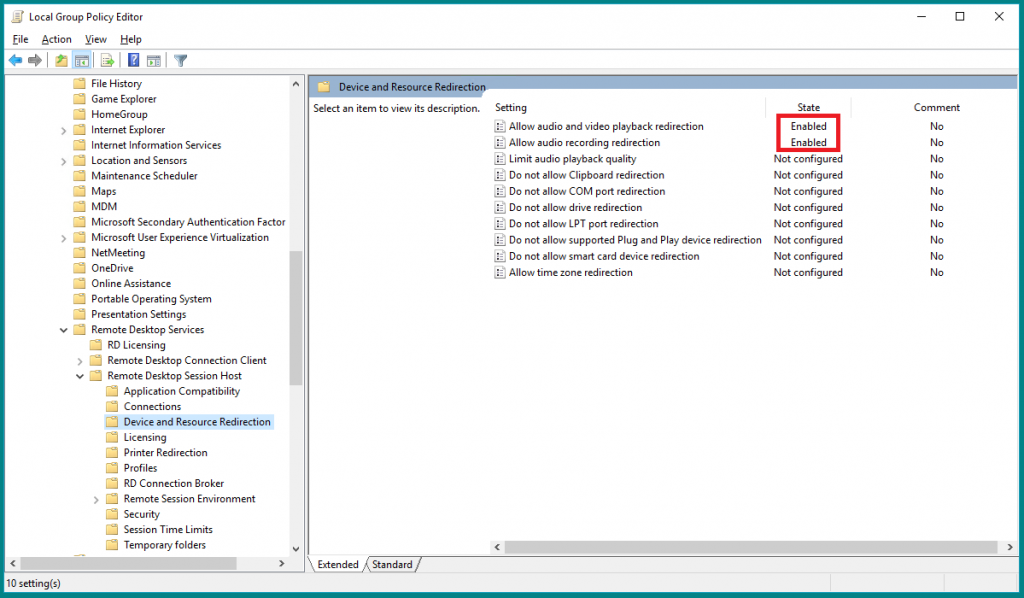This screenshot has width=1024, height=598.
Task: Select the RD Connection Broker folder
Action: [174, 483]
